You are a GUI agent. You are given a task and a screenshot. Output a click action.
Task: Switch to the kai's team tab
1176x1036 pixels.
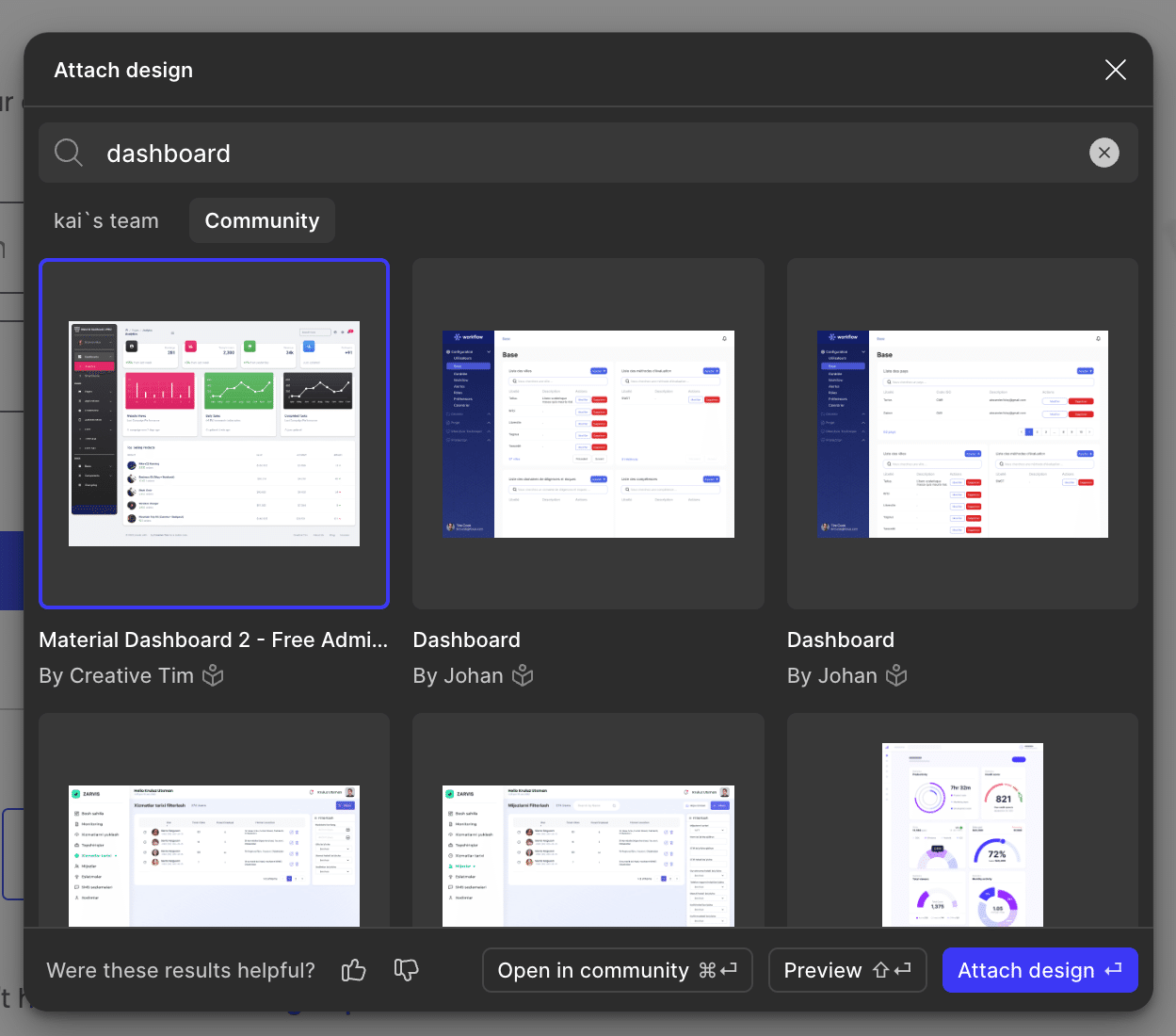(106, 220)
